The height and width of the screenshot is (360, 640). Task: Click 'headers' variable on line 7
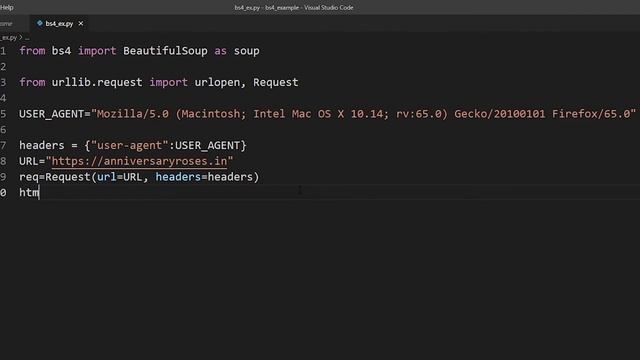[x=42, y=145]
